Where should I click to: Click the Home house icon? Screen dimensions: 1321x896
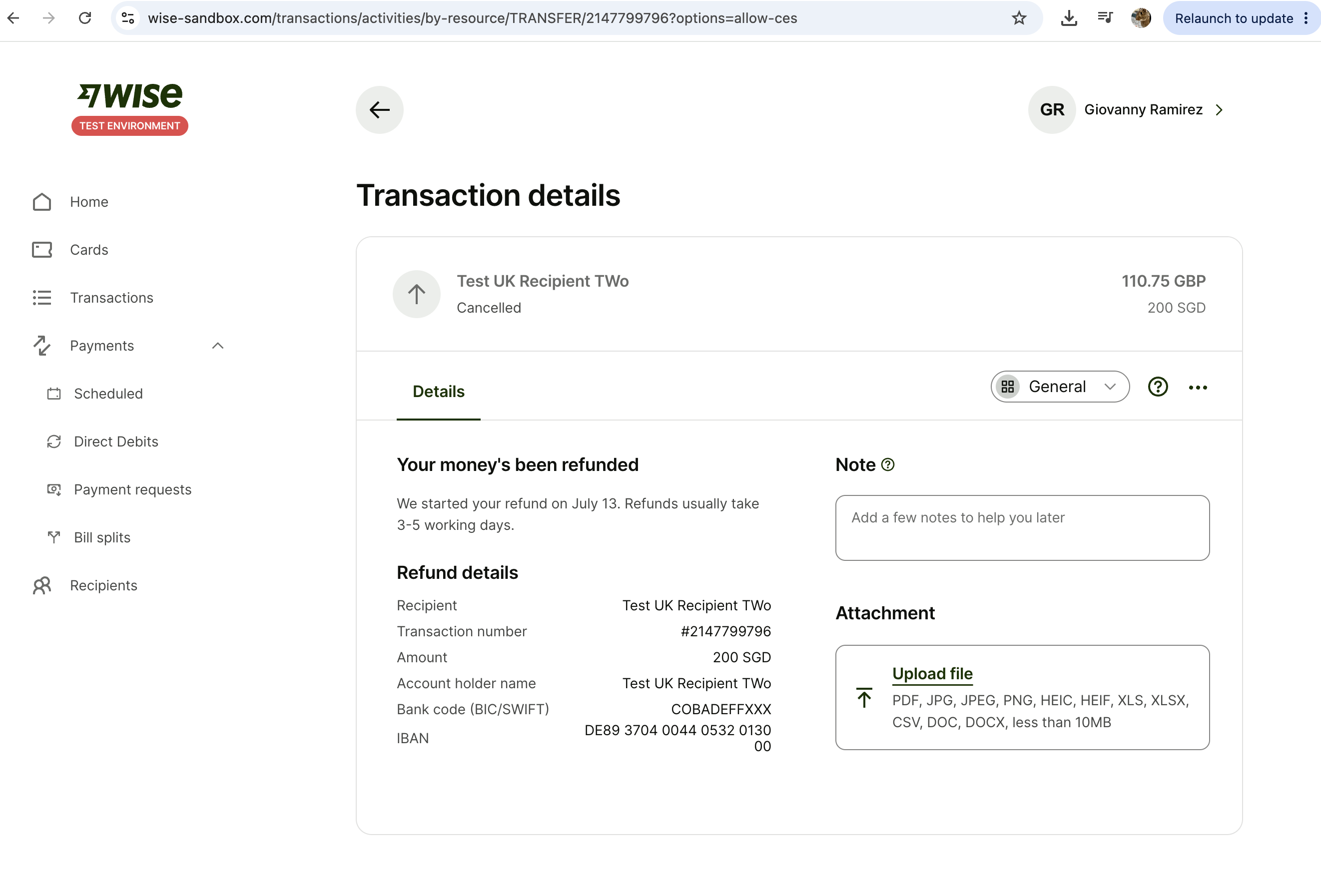tap(42, 202)
